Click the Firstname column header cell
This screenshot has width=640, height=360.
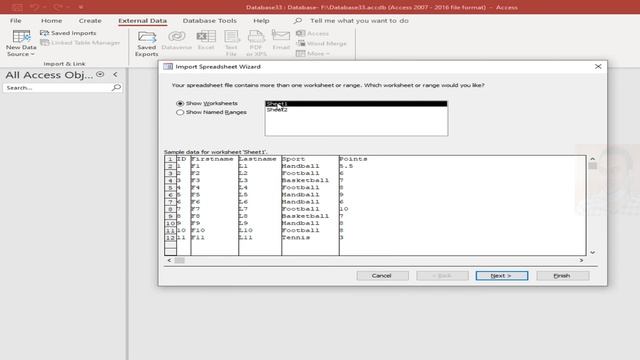point(214,159)
